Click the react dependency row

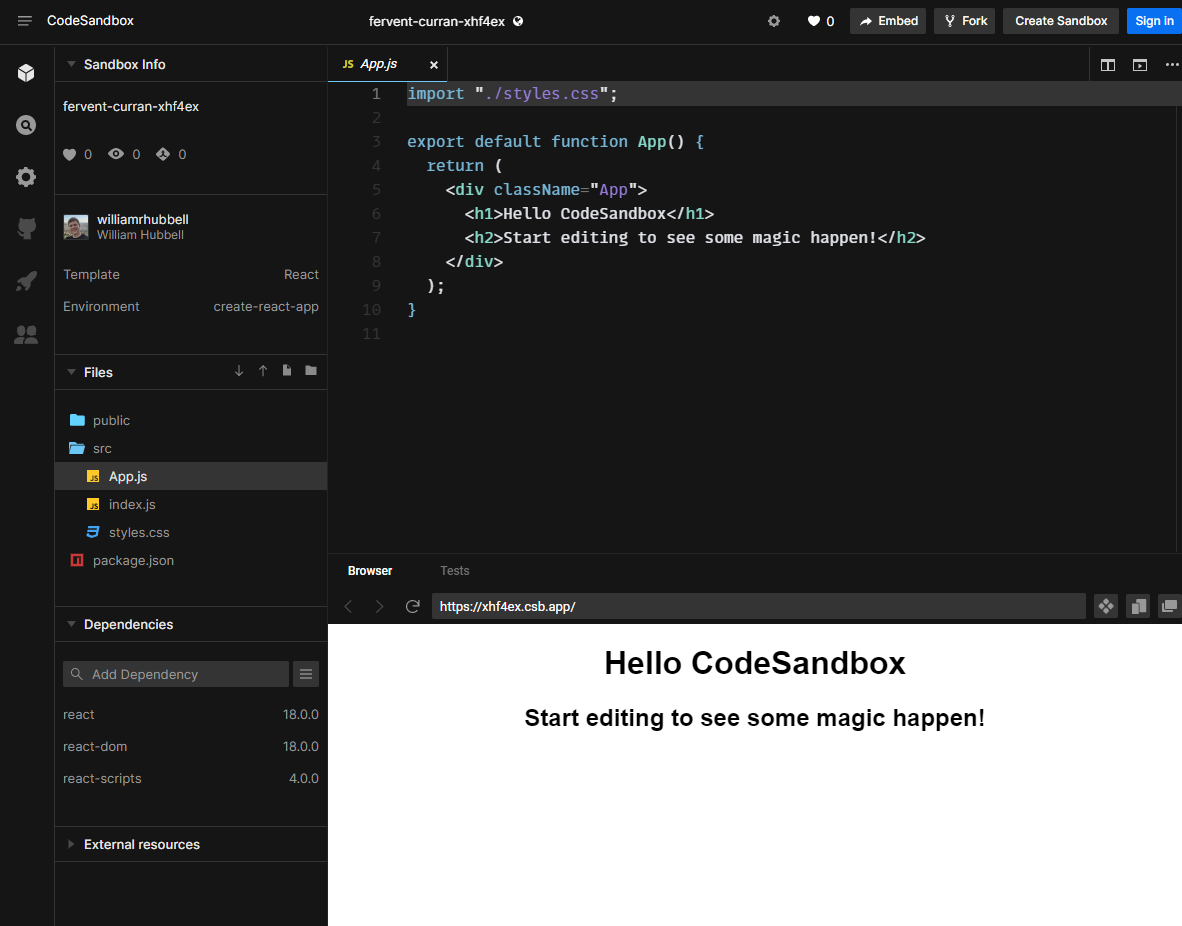(191, 714)
